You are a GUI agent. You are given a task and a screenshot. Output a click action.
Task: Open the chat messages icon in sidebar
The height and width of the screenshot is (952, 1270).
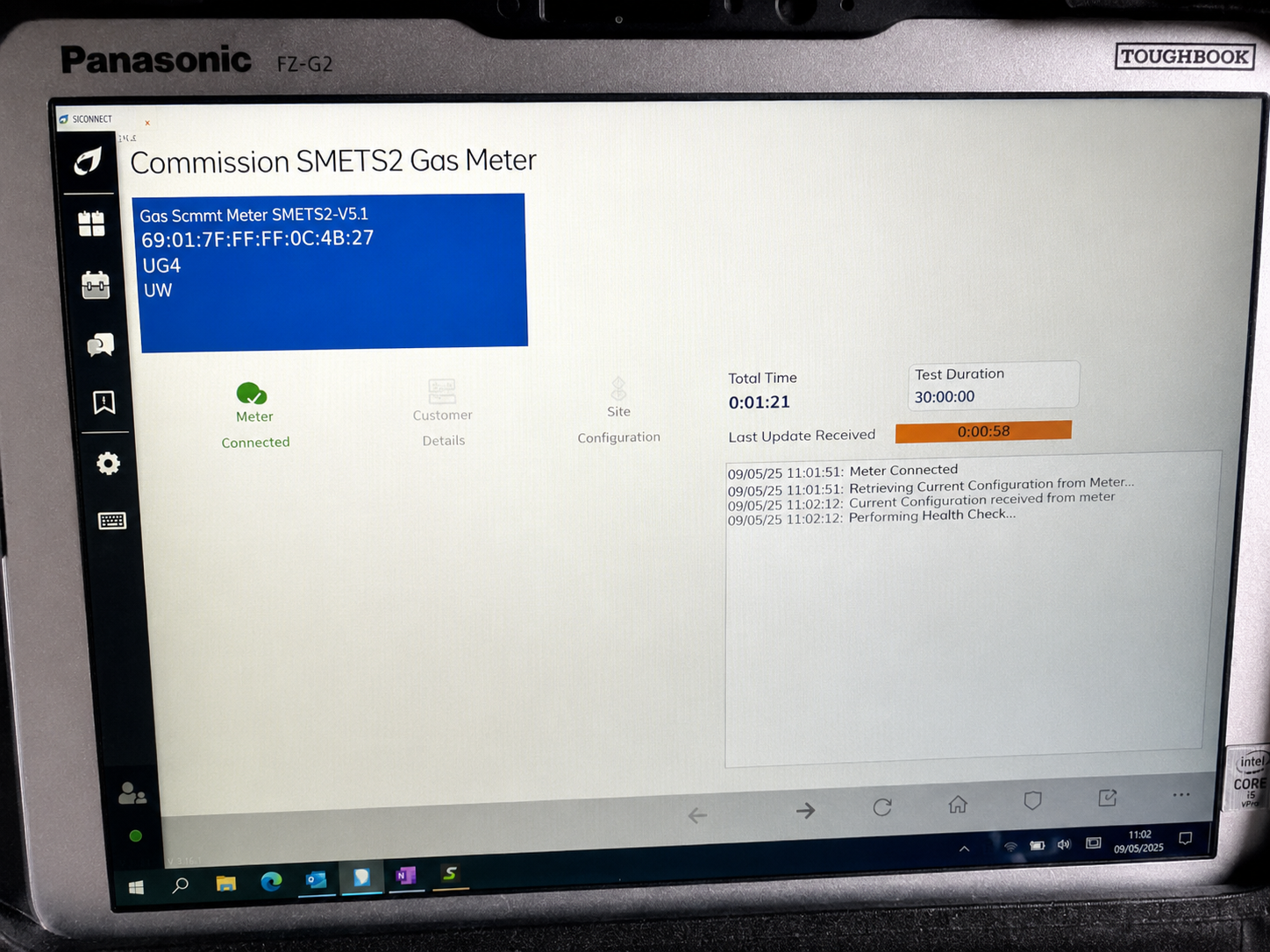[100, 345]
